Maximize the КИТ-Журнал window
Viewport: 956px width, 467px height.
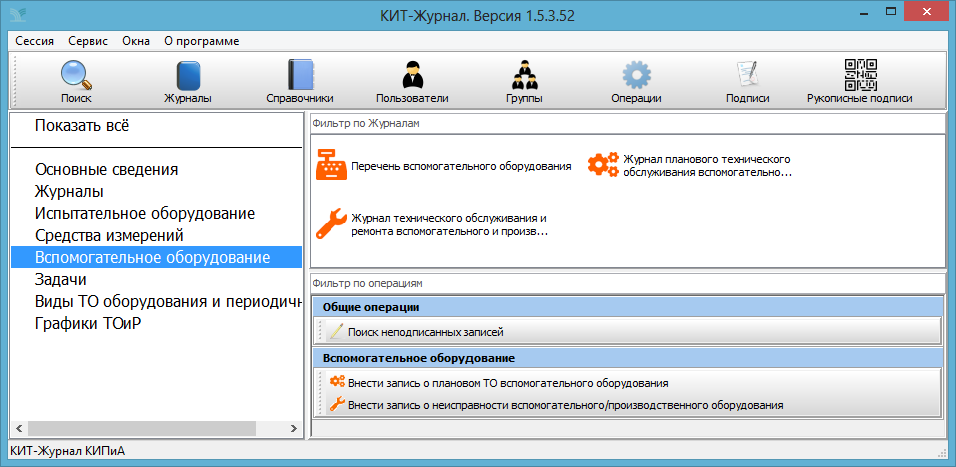(x=891, y=11)
